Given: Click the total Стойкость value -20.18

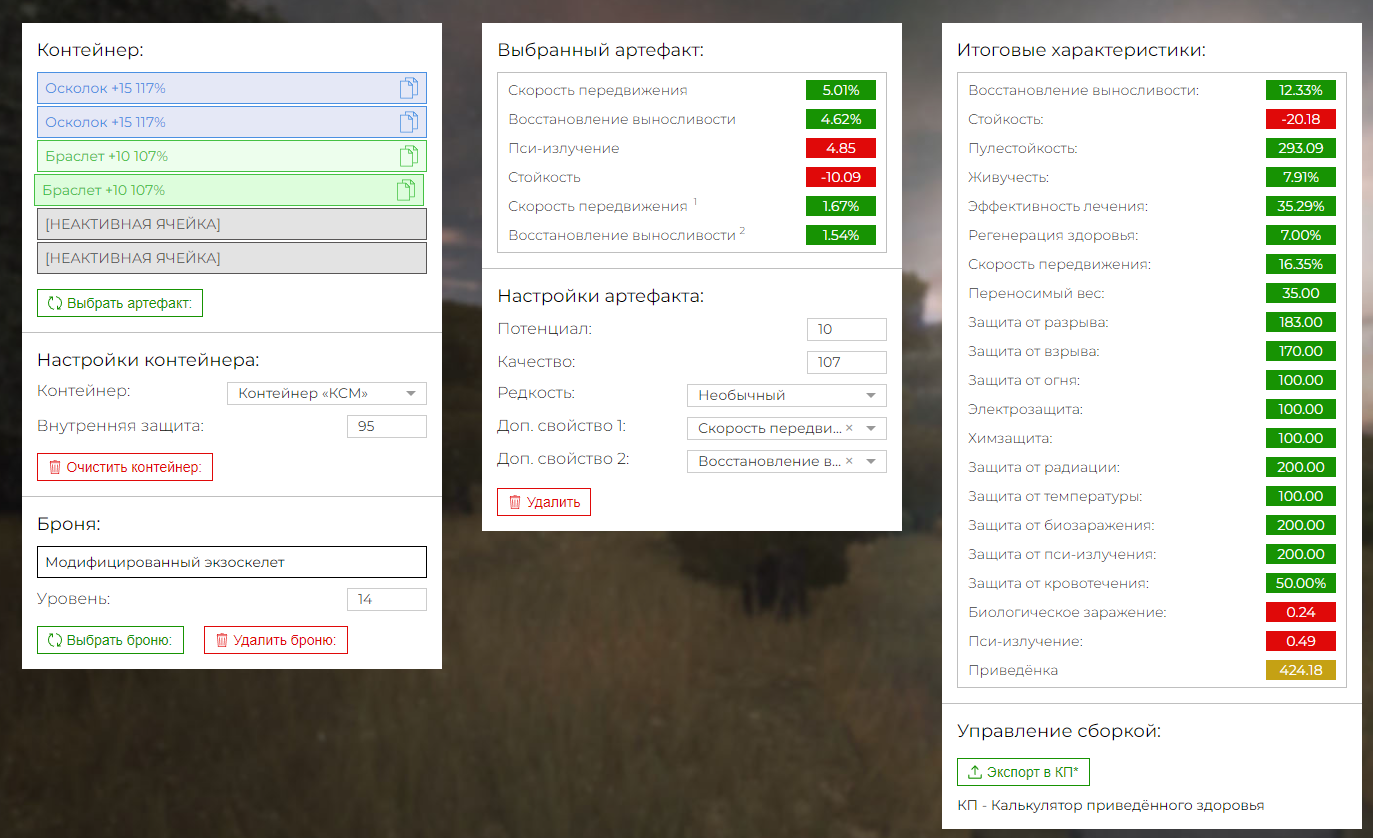Looking at the screenshot, I should click(x=1301, y=119).
